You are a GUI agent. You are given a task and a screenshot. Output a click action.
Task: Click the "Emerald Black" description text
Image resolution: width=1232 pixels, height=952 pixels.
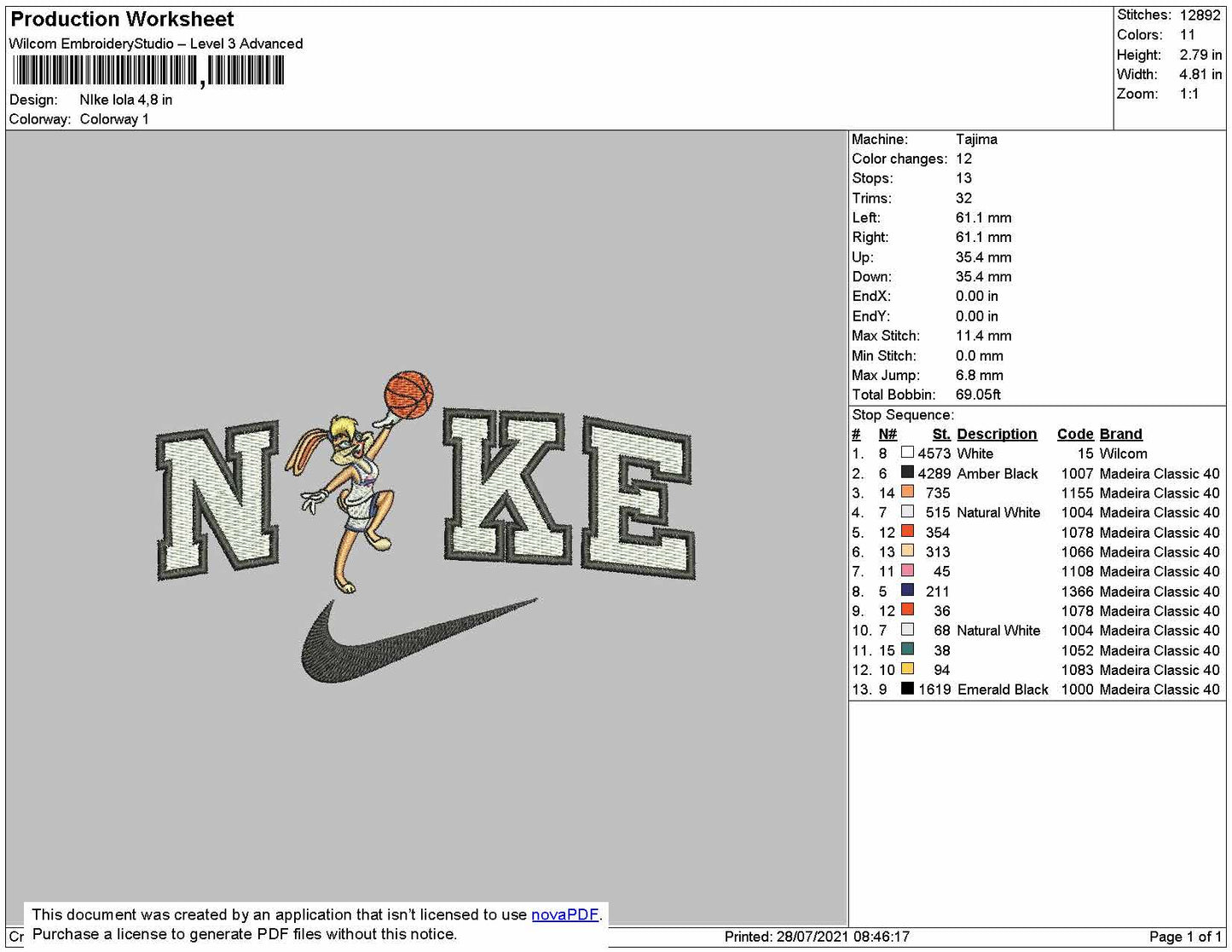1003,689
